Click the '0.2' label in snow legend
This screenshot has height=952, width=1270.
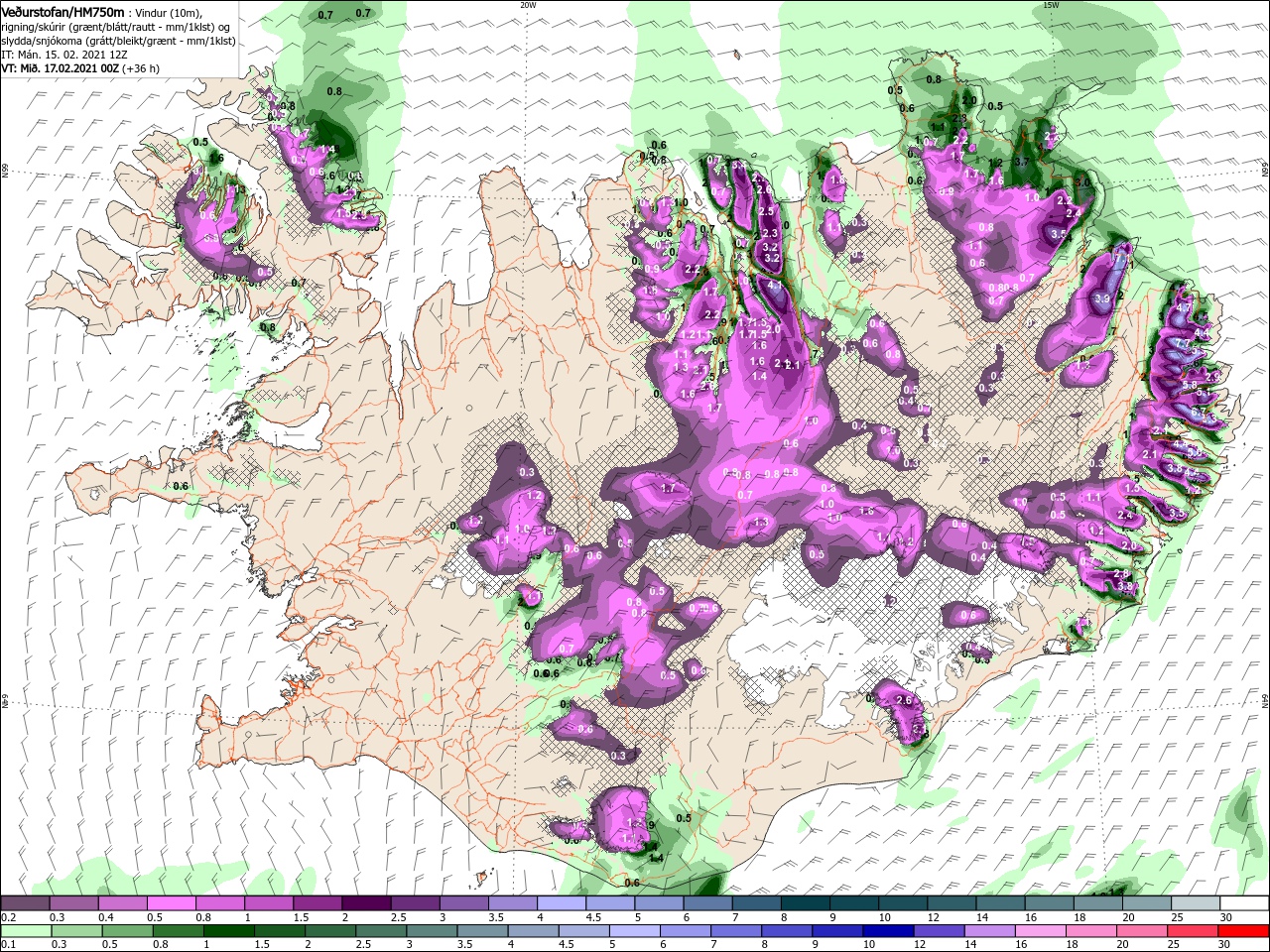point(9,917)
